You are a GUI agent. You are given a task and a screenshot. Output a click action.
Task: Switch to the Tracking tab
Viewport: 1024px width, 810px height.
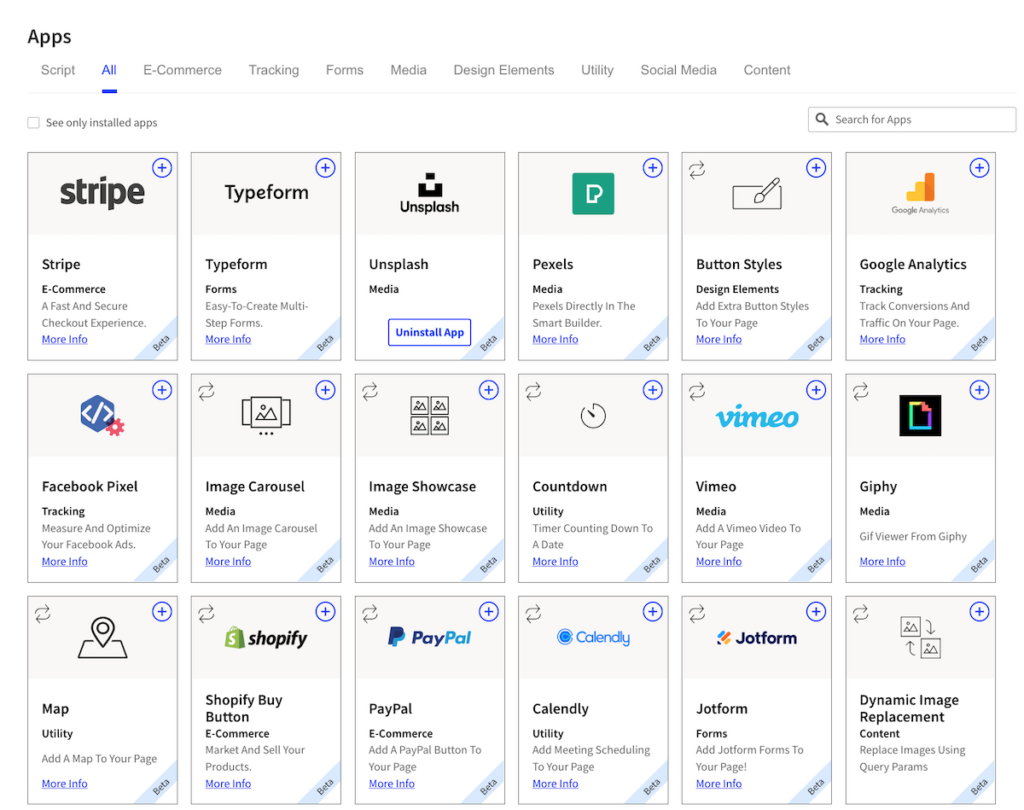pos(274,70)
